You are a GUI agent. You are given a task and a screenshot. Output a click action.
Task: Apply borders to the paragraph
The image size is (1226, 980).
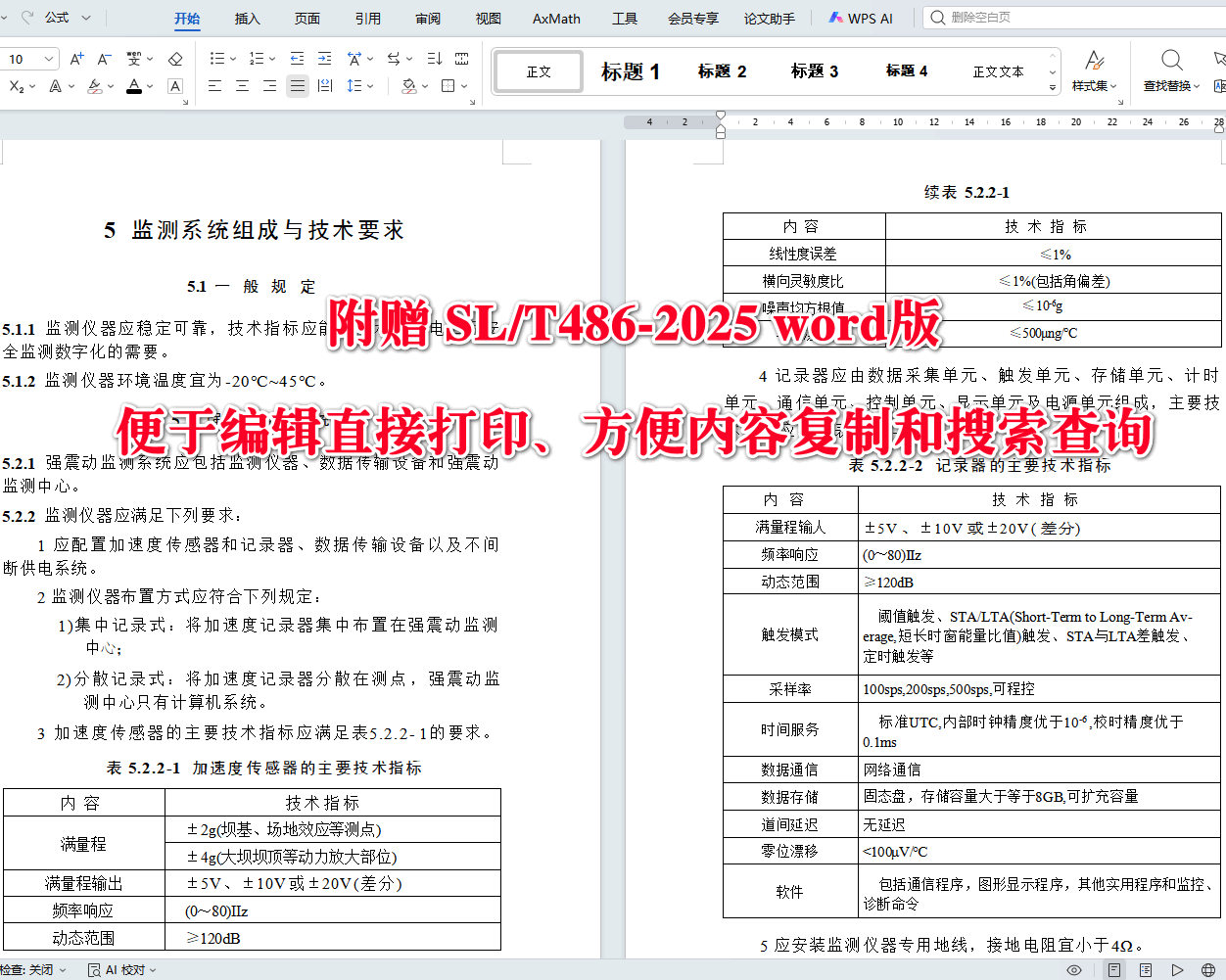click(448, 86)
